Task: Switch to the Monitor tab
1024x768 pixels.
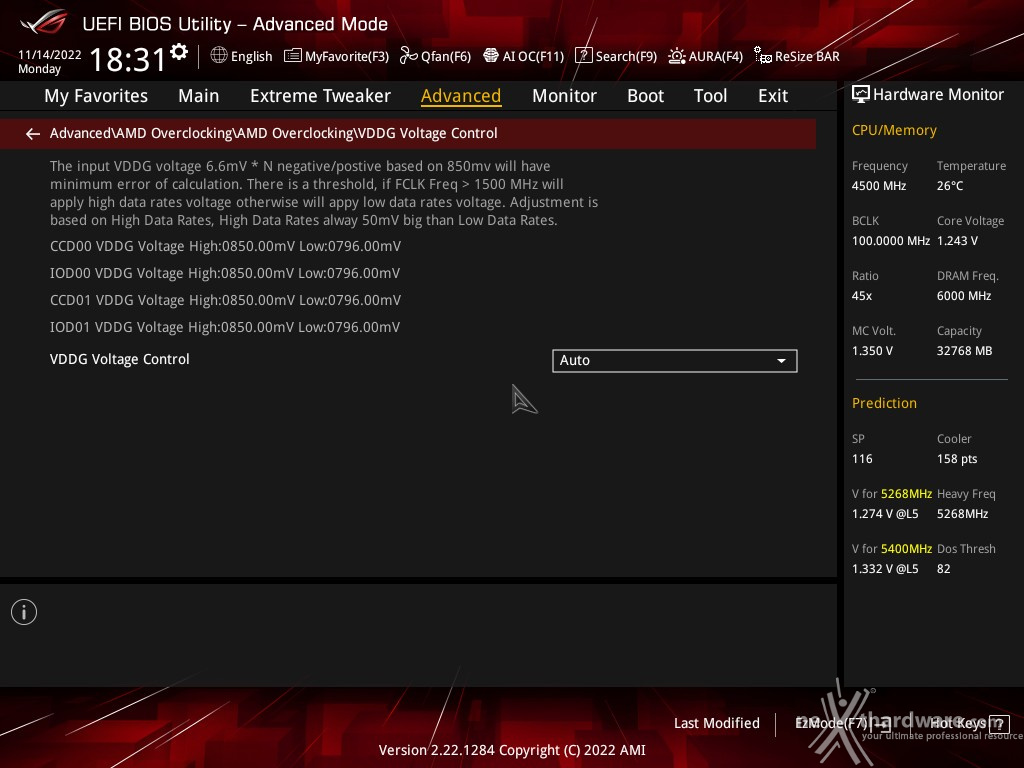Action: click(564, 96)
